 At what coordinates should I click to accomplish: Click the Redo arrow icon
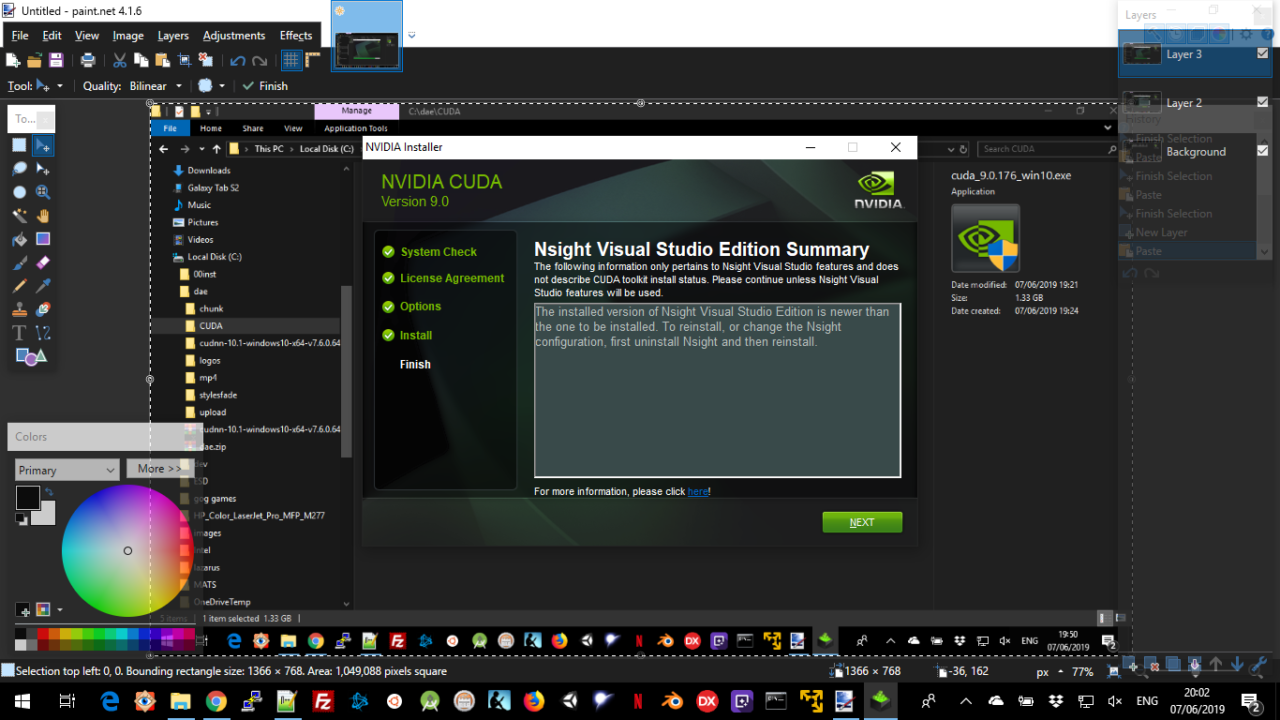tap(260, 60)
